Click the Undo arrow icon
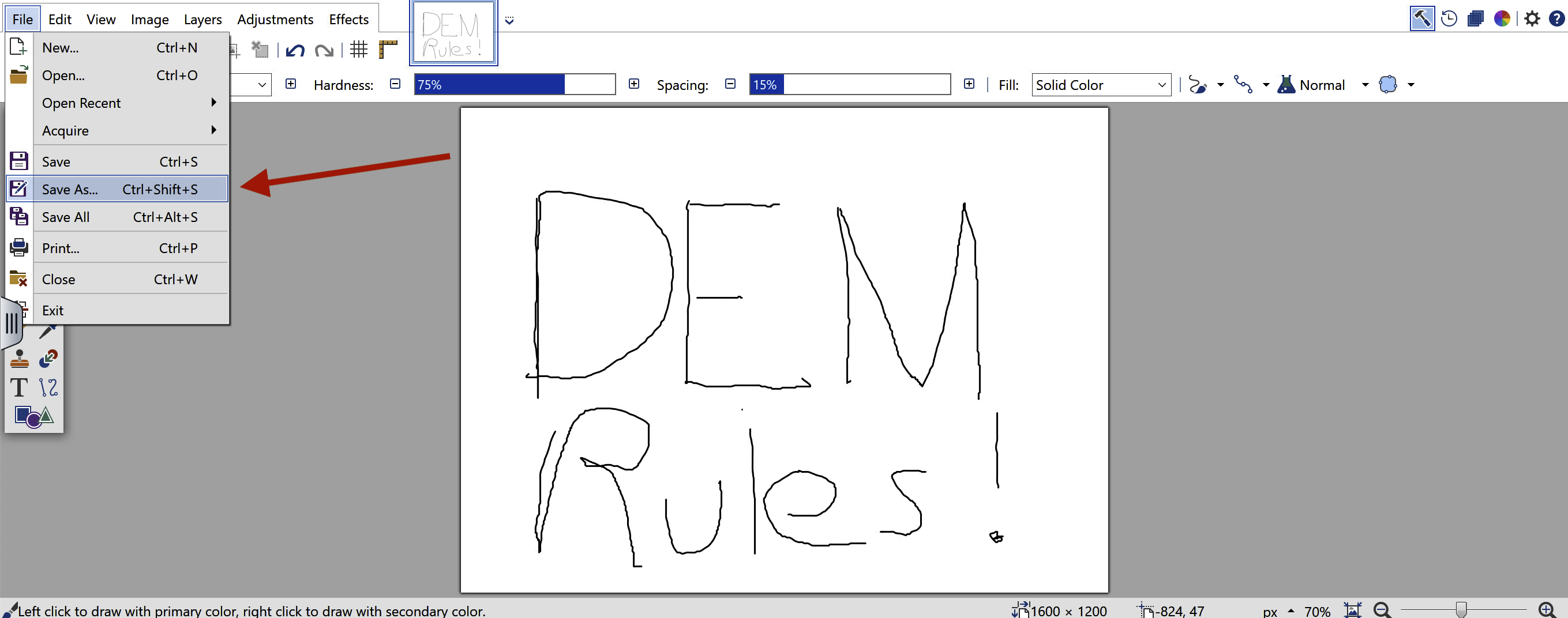Screen dimensions: 1568x618 (x=295, y=50)
